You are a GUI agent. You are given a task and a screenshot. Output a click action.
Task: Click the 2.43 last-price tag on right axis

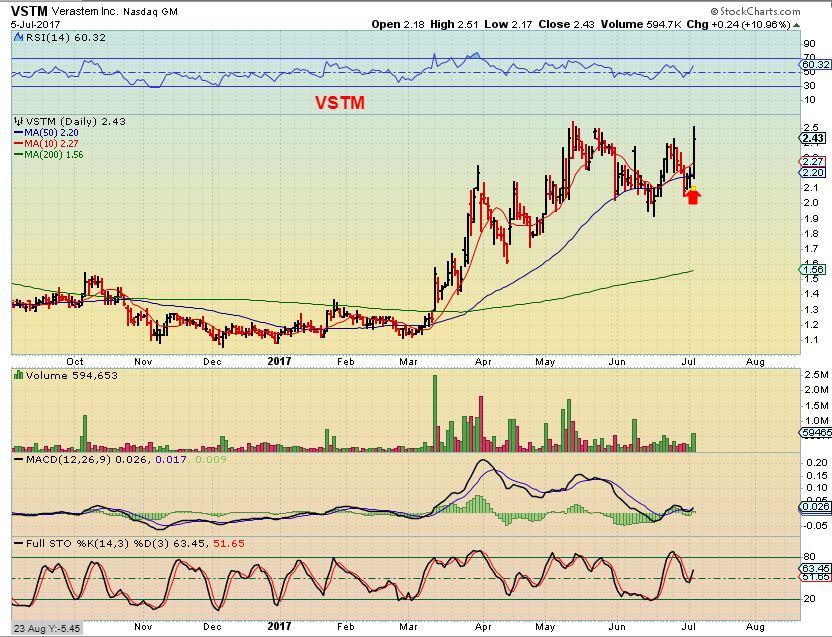pos(813,139)
